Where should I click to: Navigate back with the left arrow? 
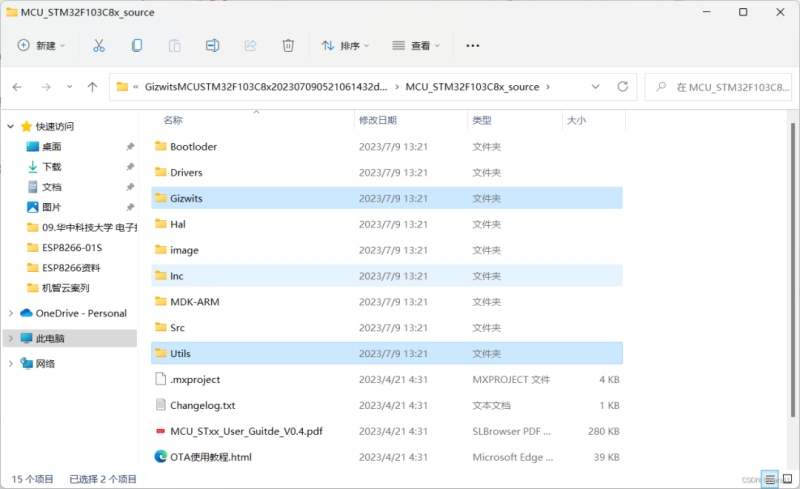click(19, 87)
